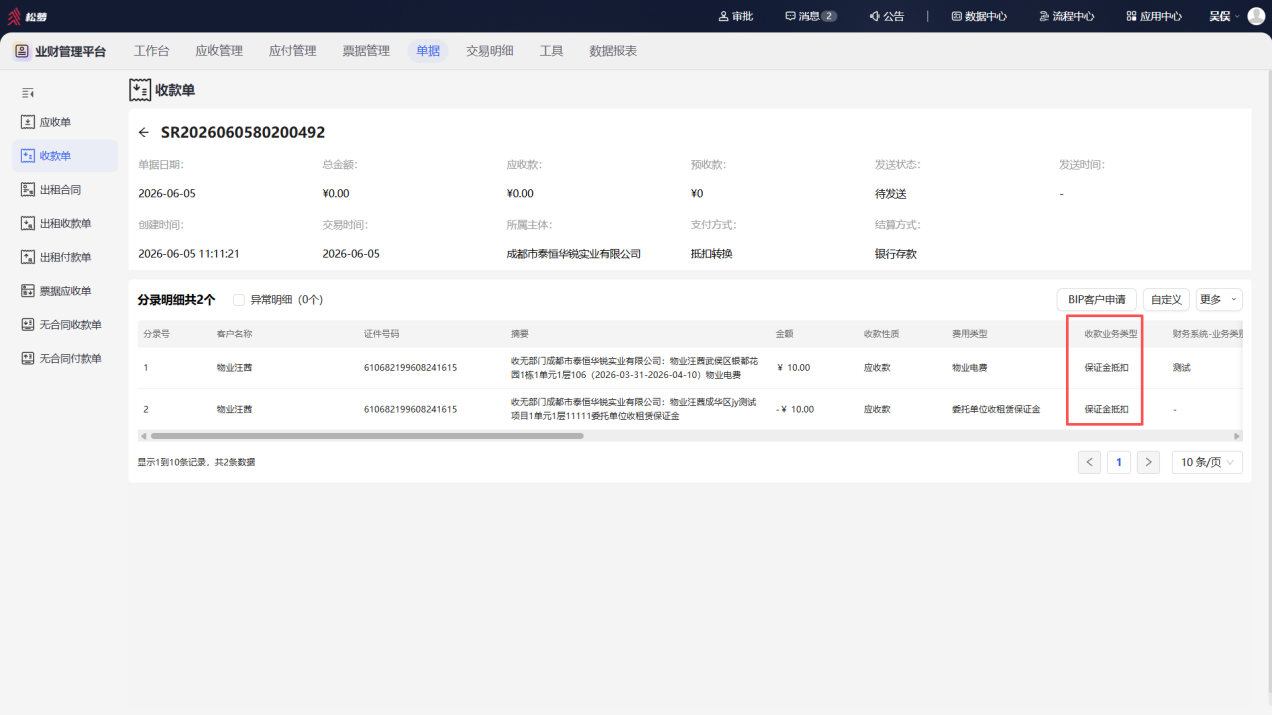The image size is (1272, 715).
Task: Click document number SR2026060580200492
Action: (x=243, y=133)
